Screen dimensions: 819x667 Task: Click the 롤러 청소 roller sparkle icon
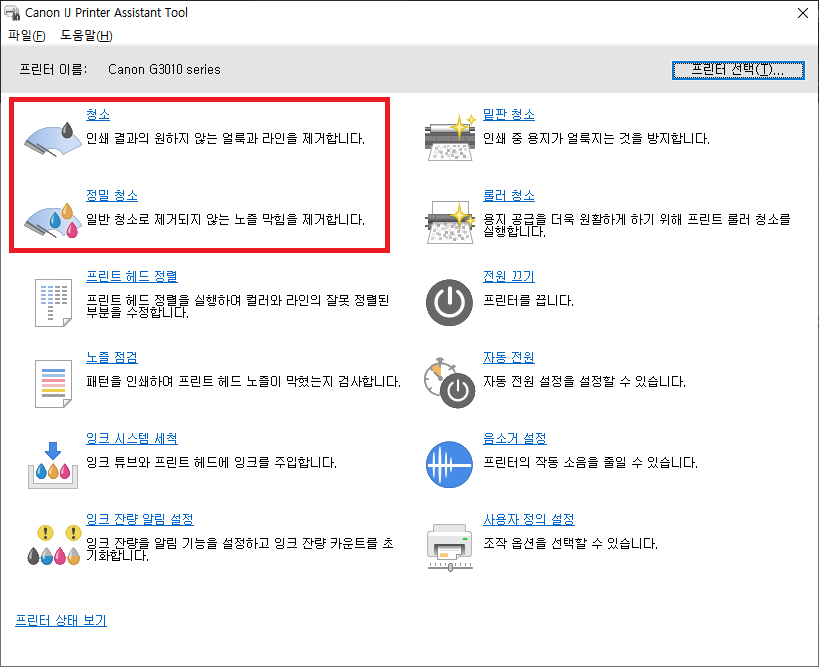coord(450,221)
